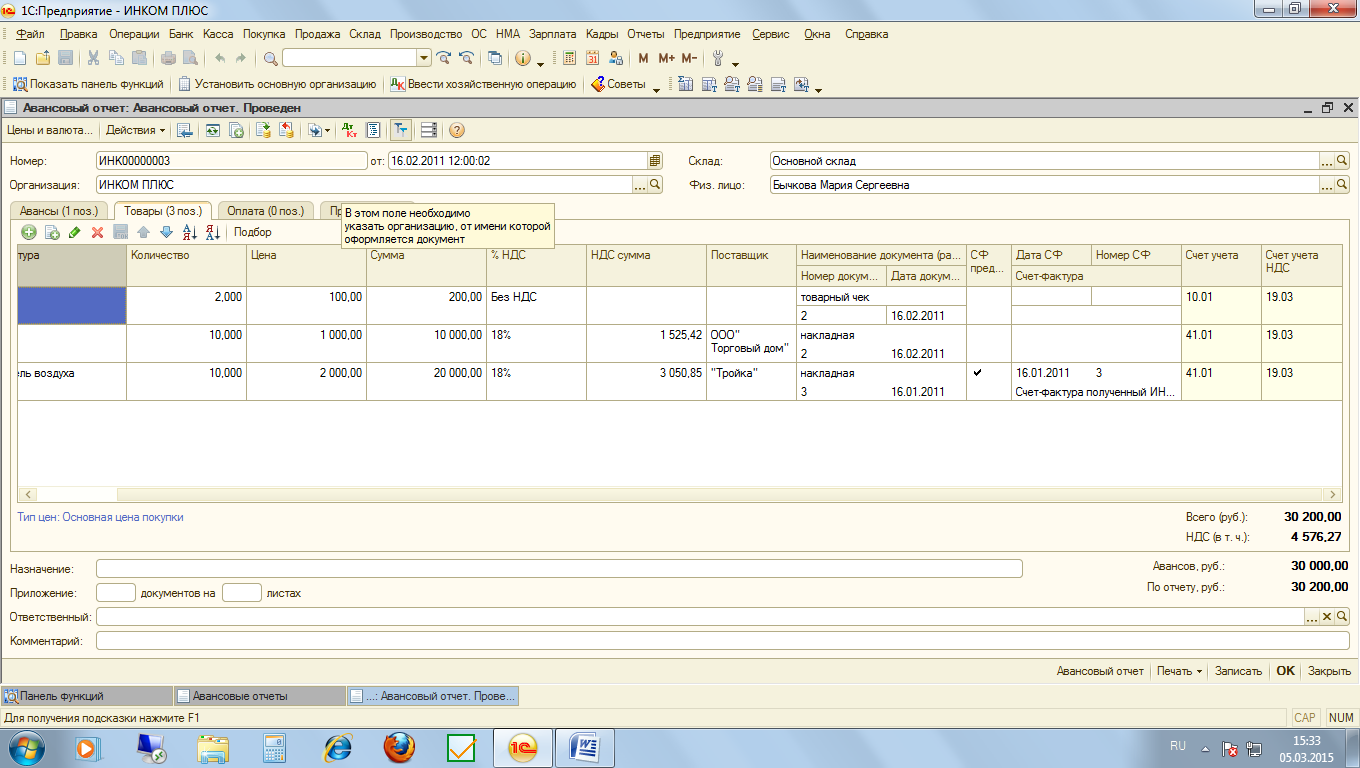
Task: Click magnifier next to Склад field
Action: [1342, 160]
